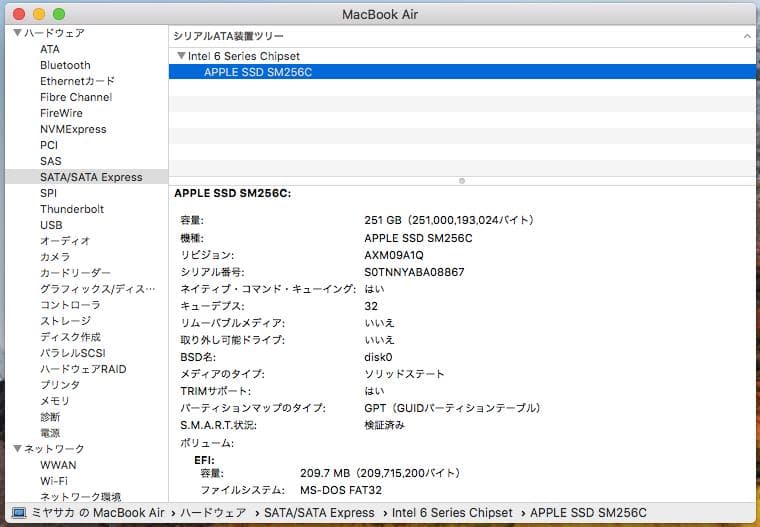Click the ネットワーク section header
The image size is (760, 527).
(54, 449)
